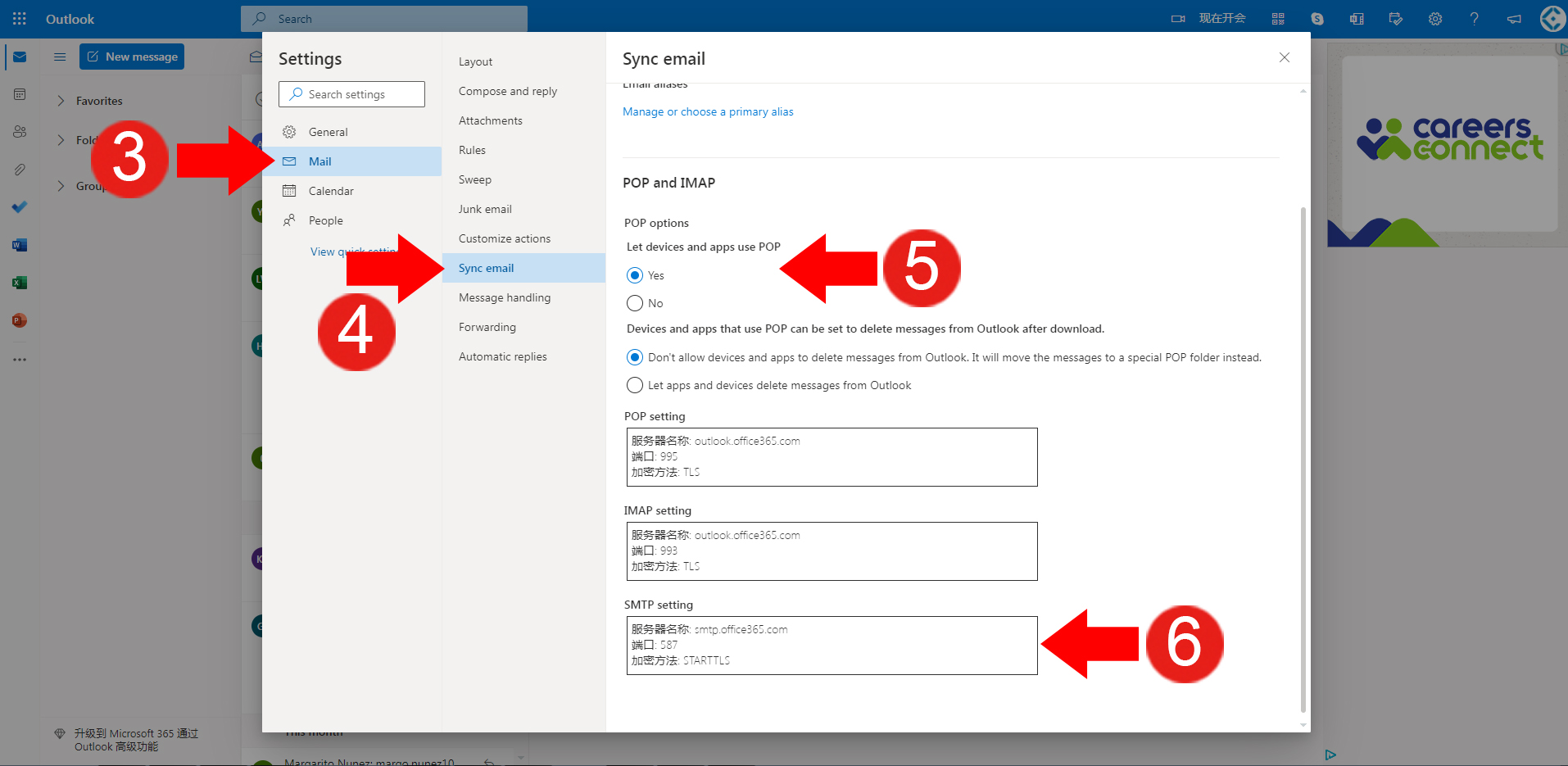Open account profile avatar
The image size is (1568, 766).
tap(1553, 18)
